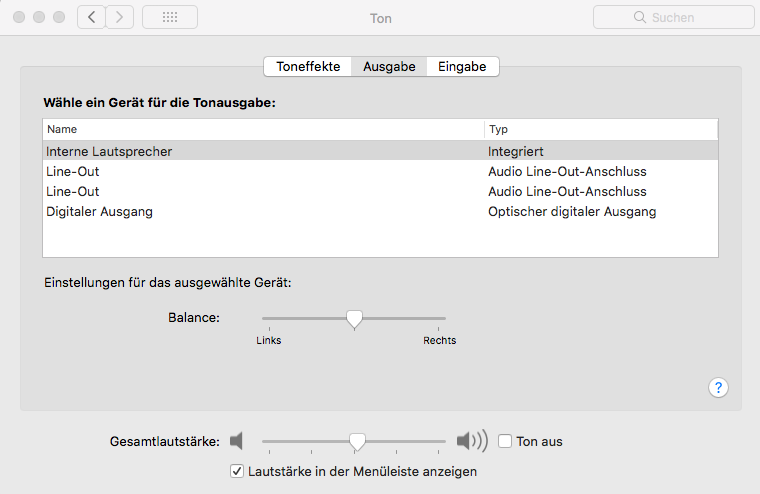Open the Eingabe tab

(x=462, y=67)
